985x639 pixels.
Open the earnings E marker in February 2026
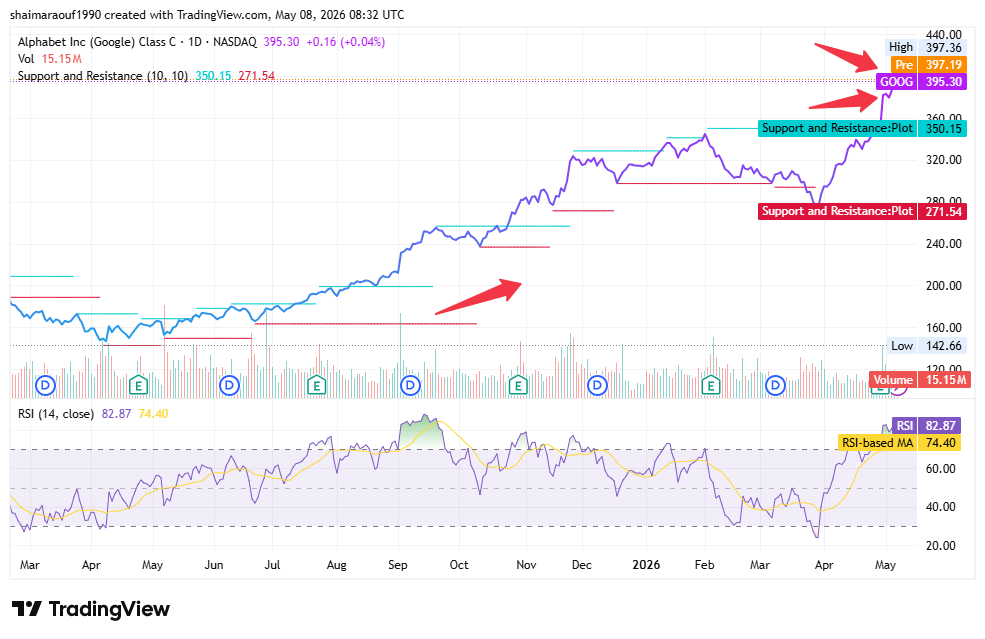coord(710,385)
